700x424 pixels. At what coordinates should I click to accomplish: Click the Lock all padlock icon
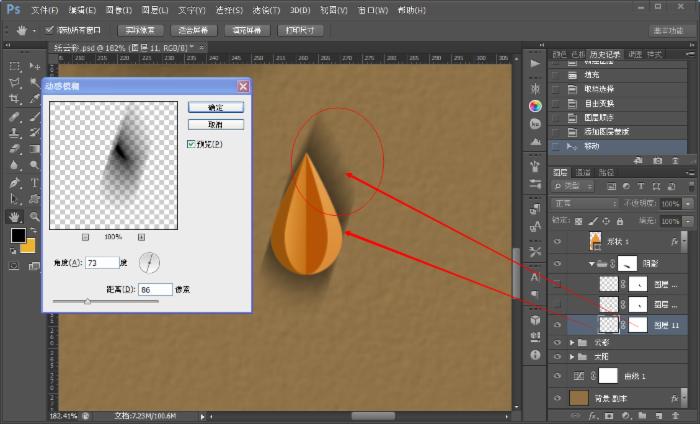[620, 221]
